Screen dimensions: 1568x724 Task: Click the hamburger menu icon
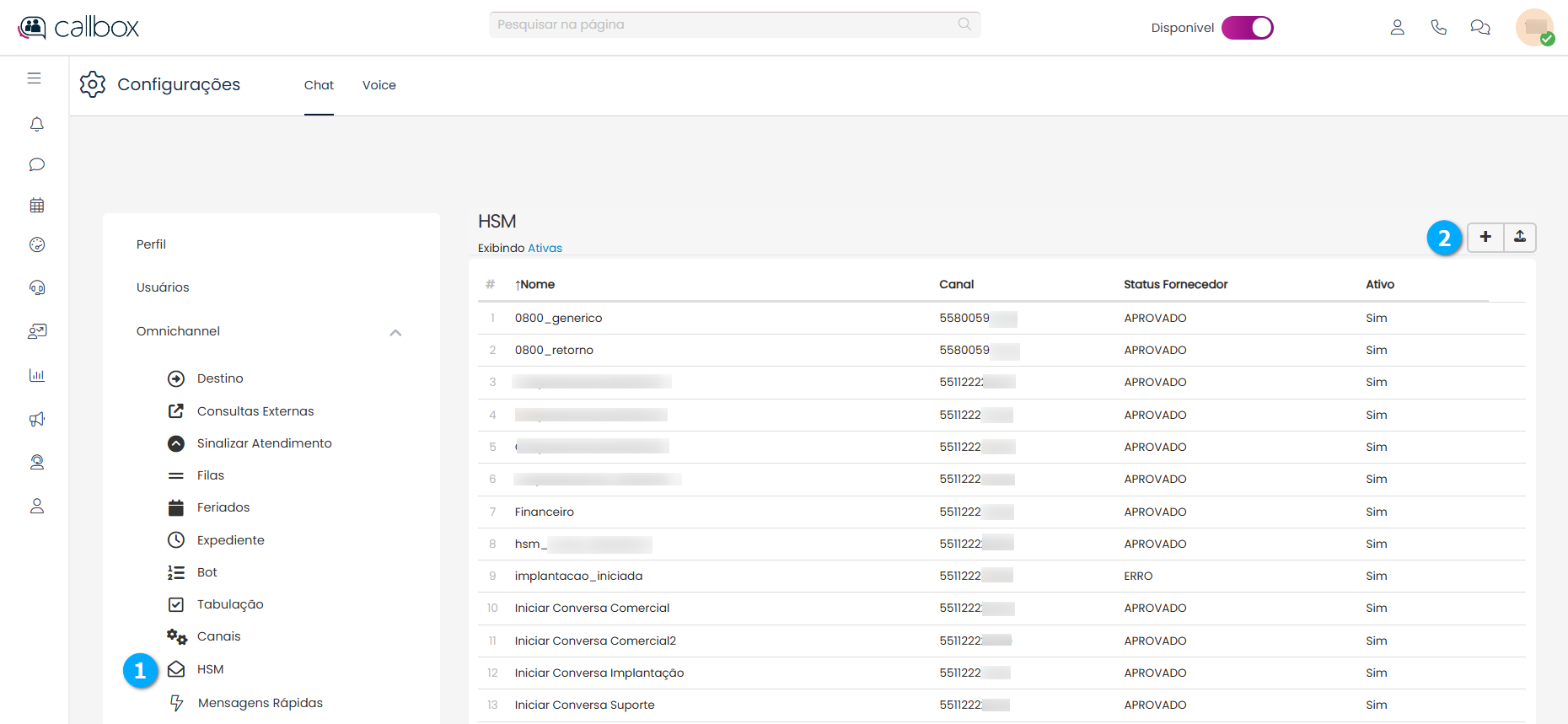pos(34,78)
